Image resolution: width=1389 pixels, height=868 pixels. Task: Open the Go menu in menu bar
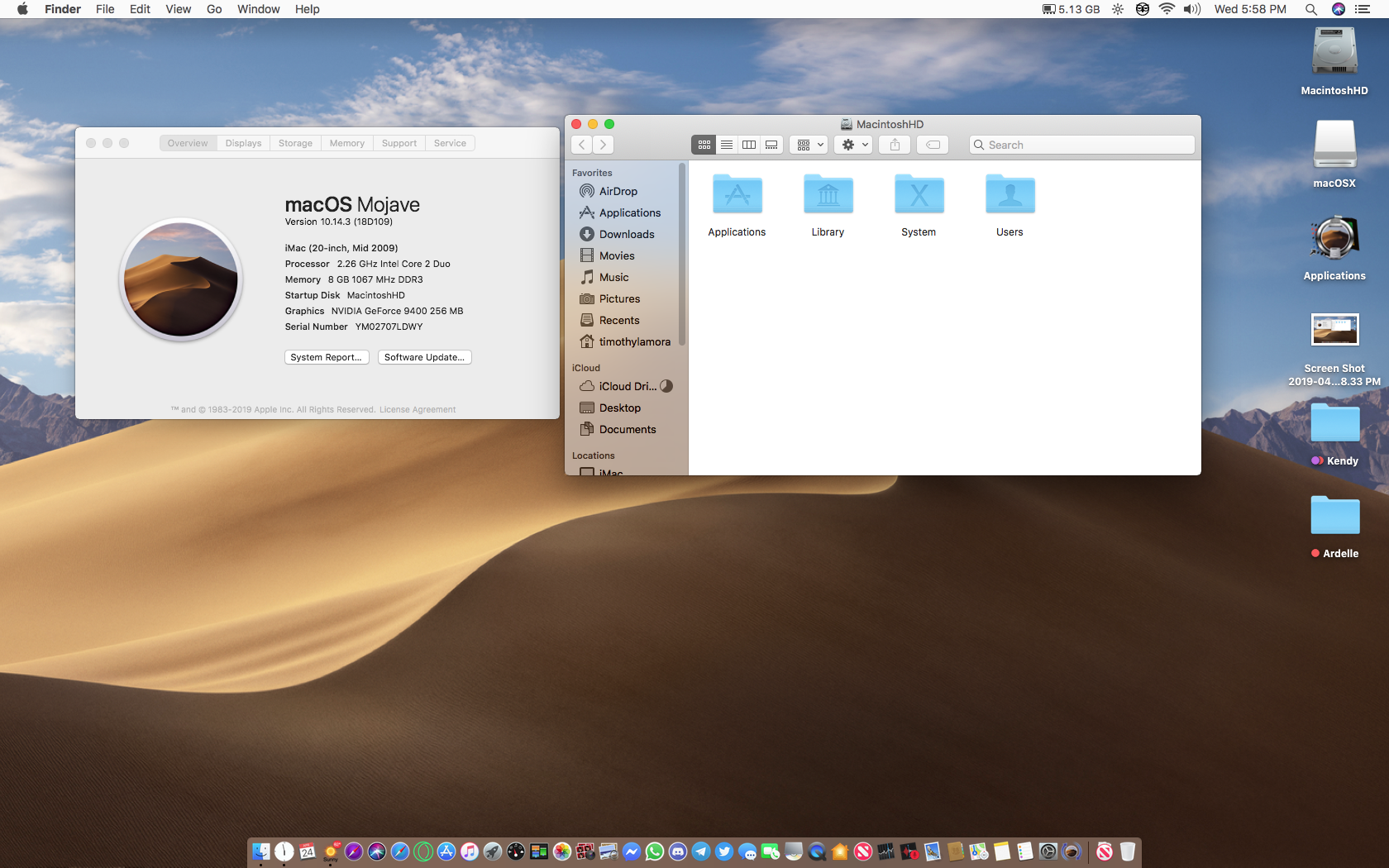[x=214, y=9]
